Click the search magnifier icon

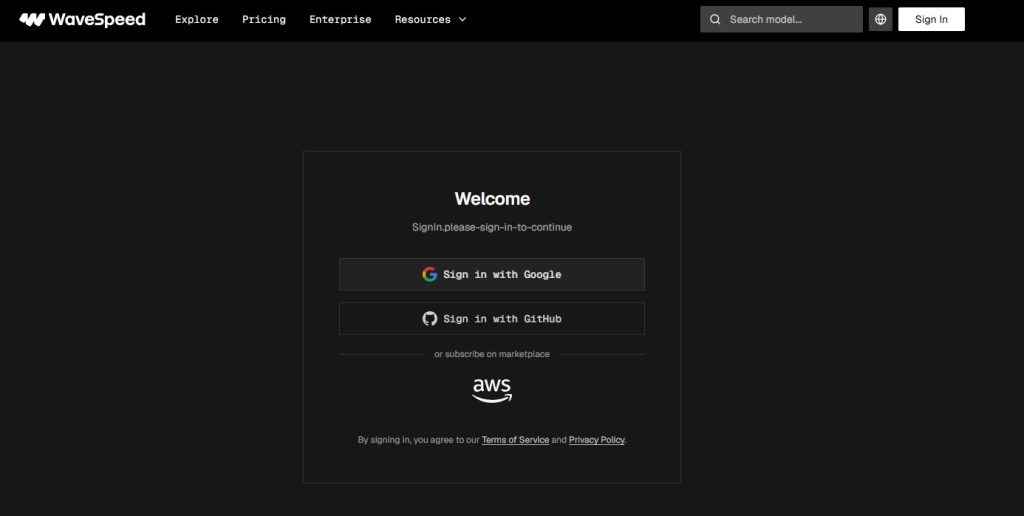715,20
